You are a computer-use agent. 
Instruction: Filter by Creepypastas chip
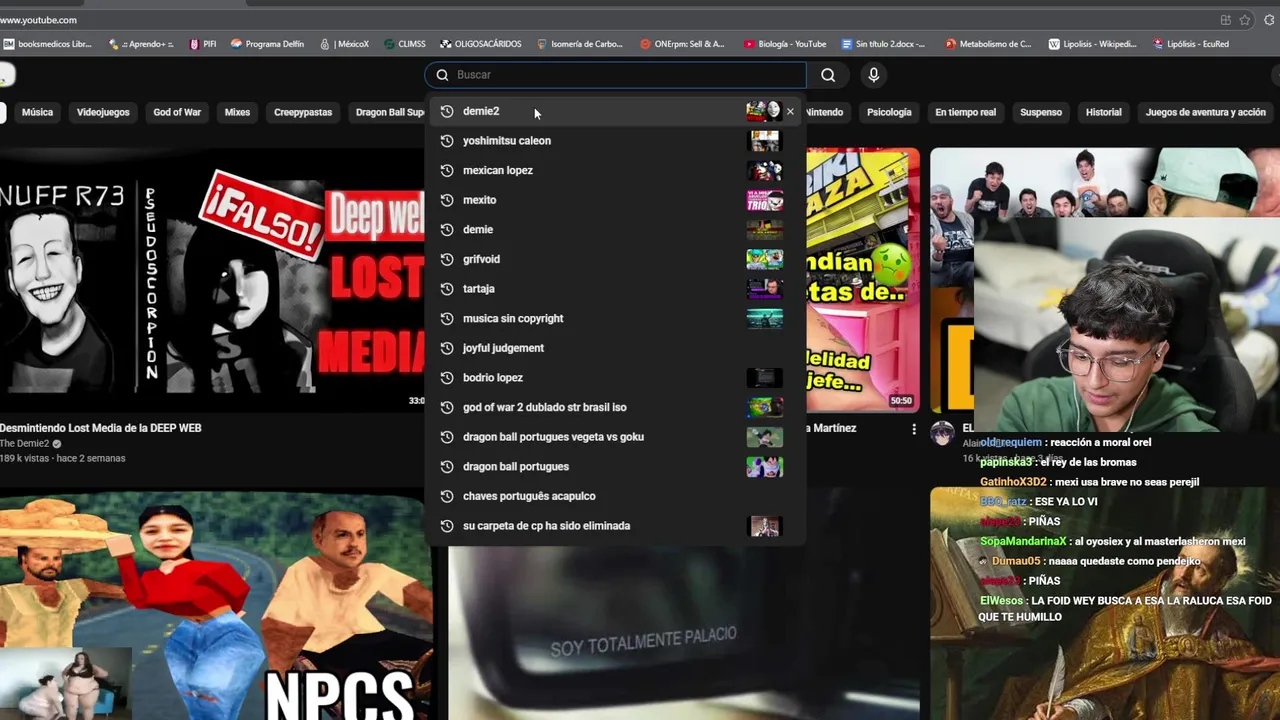click(x=303, y=112)
